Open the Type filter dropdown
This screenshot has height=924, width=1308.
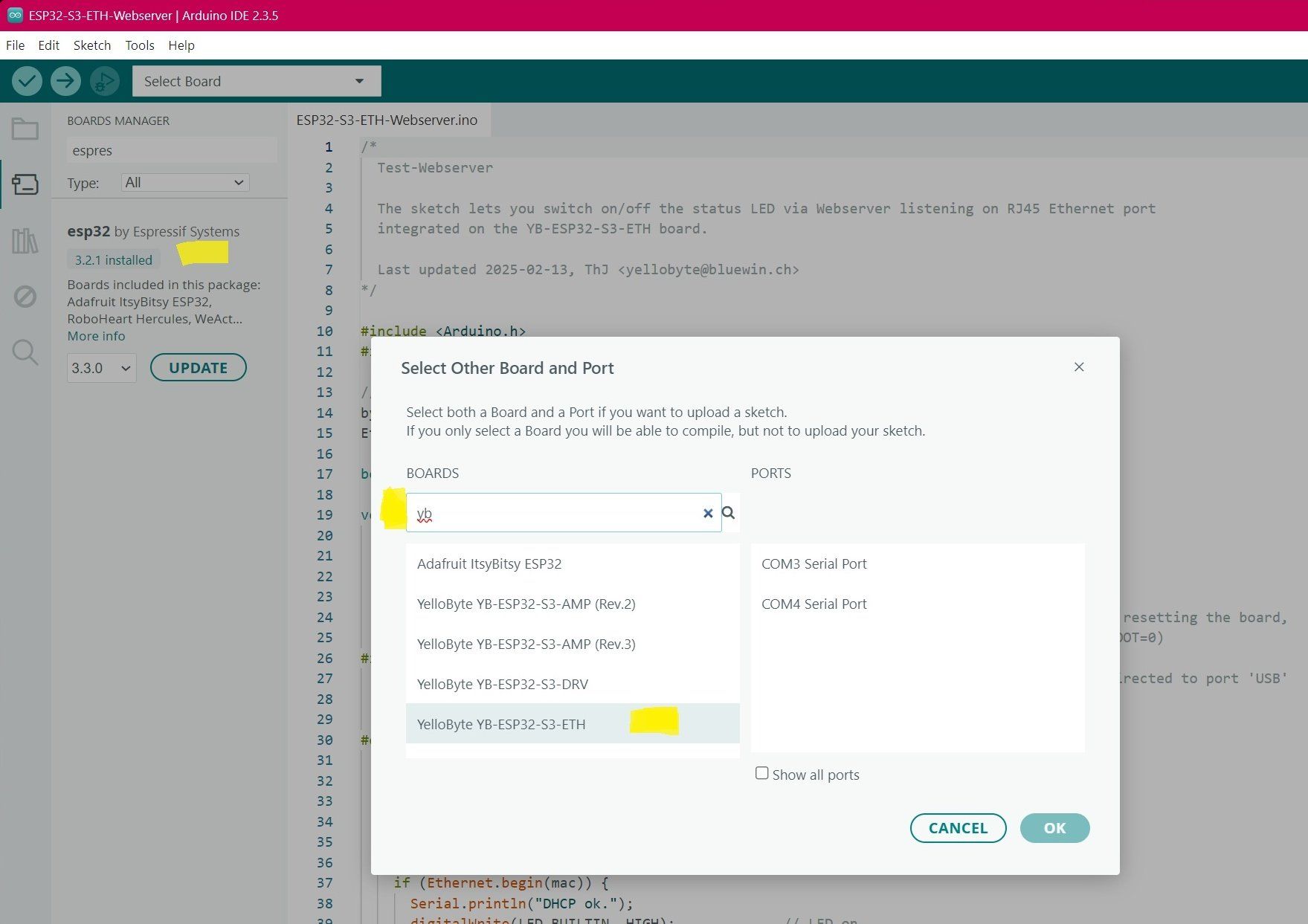coord(185,183)
